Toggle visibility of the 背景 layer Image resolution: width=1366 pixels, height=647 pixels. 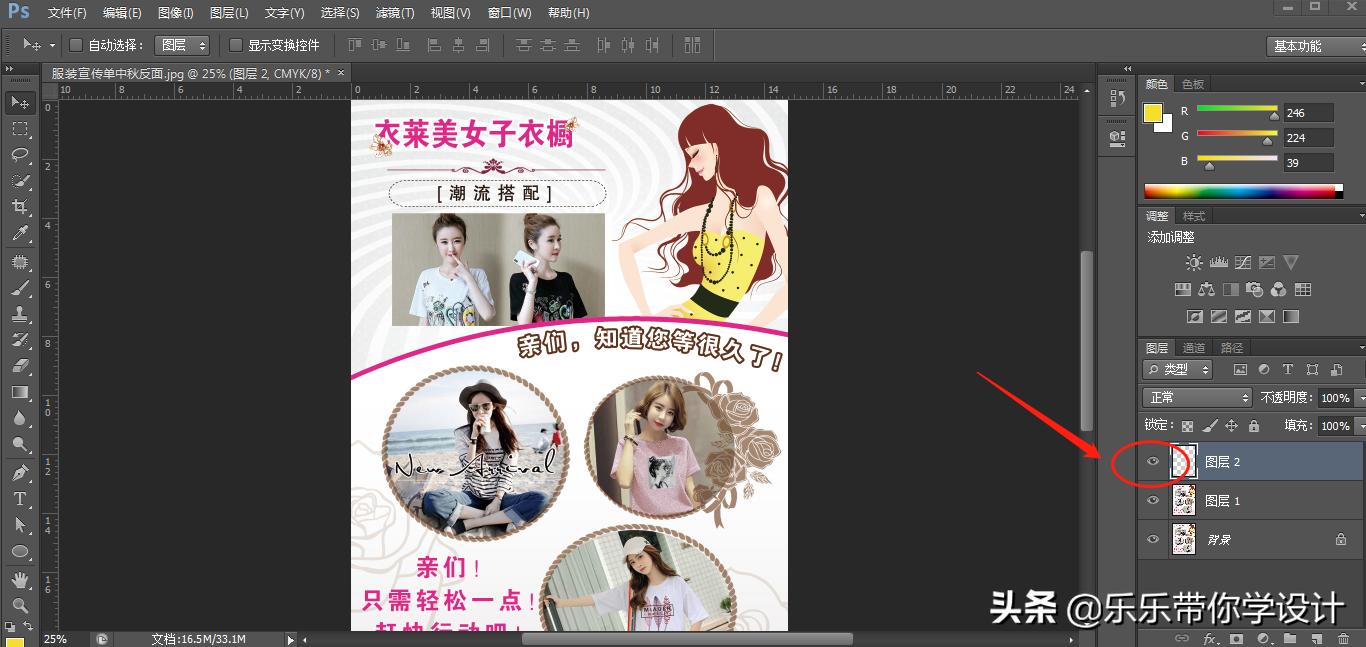point(1153,540)
